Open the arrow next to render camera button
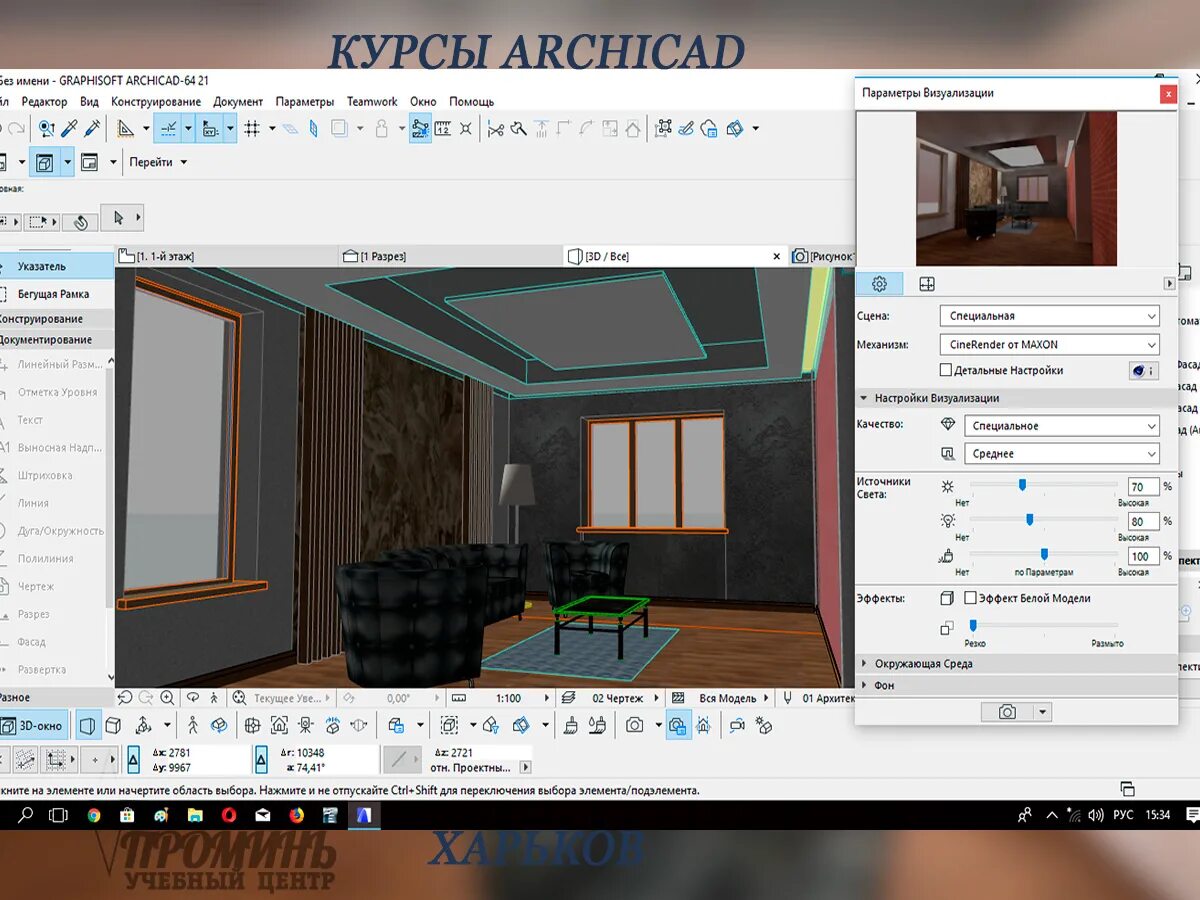Image resolution: width=1200 pixels, height=900 pixels. coord(1043,712)
